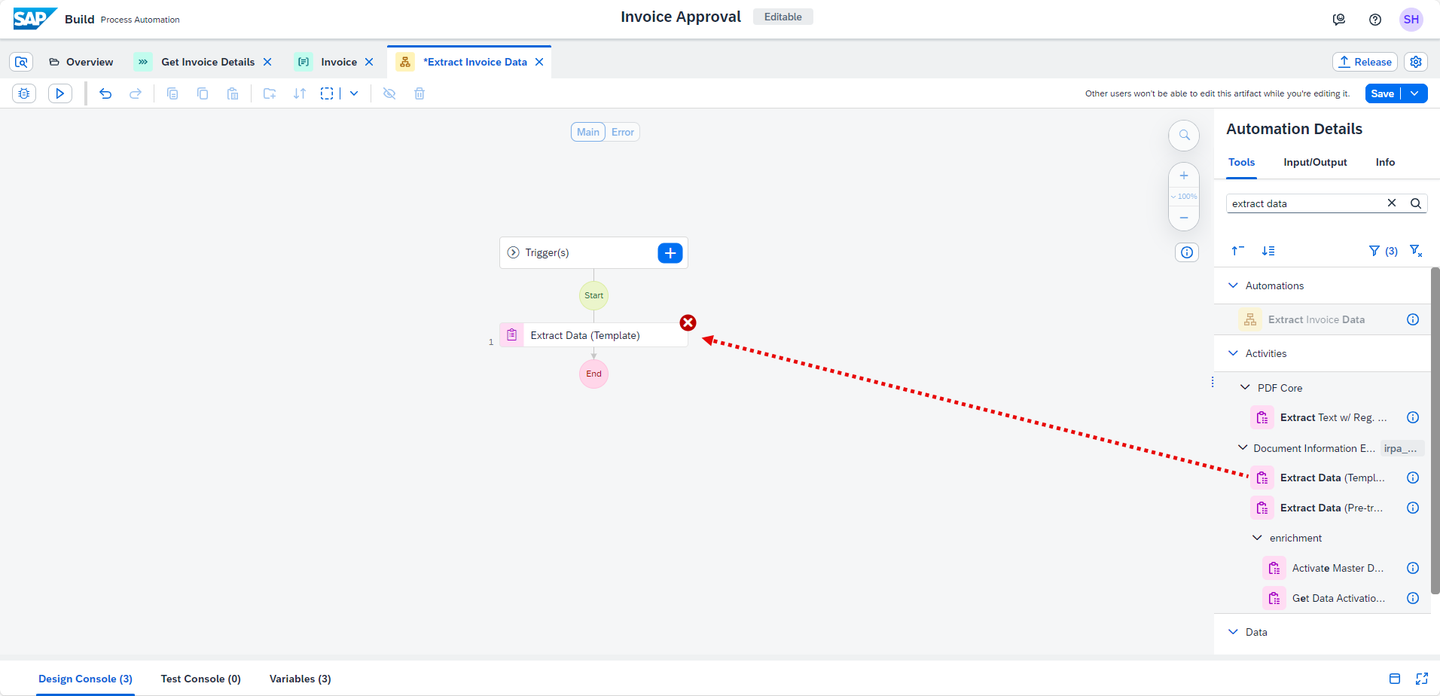The height and width of the screenshot is (696, 1440).
Task: Click the debug bug icon in toolbar
Action: coord(25,93)
